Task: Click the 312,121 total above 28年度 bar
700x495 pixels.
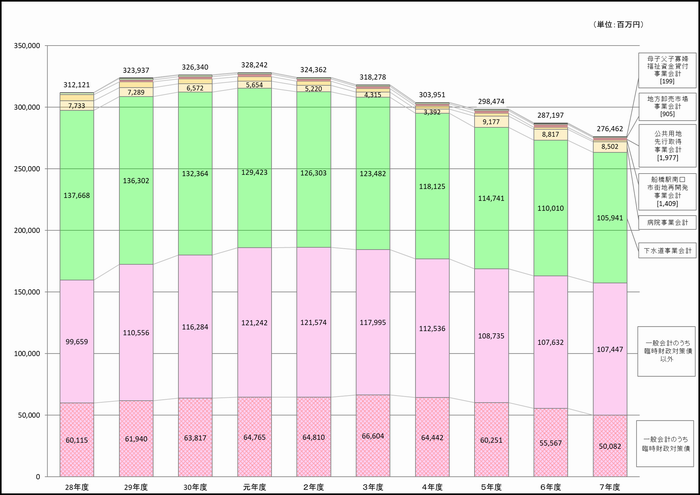Action: pyautogui.click(x=76, y=85)
